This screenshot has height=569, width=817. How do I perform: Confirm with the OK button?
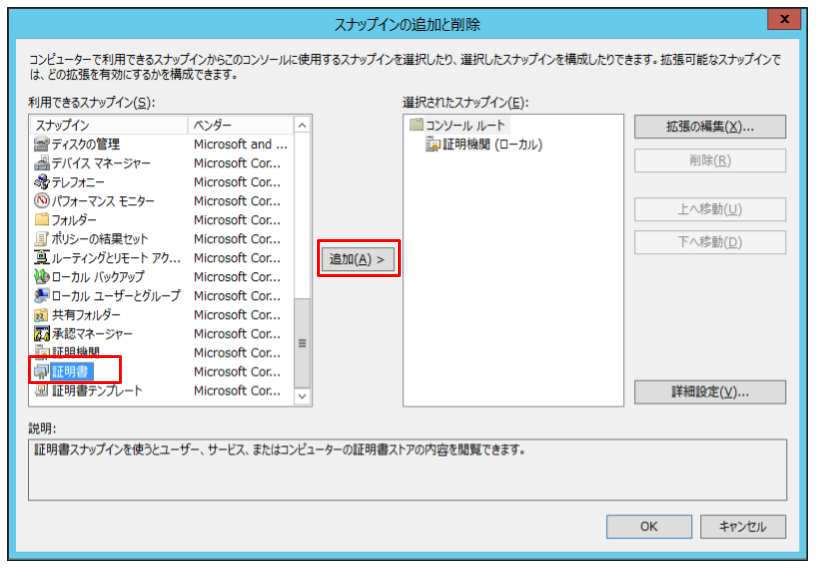pos(649,526)
